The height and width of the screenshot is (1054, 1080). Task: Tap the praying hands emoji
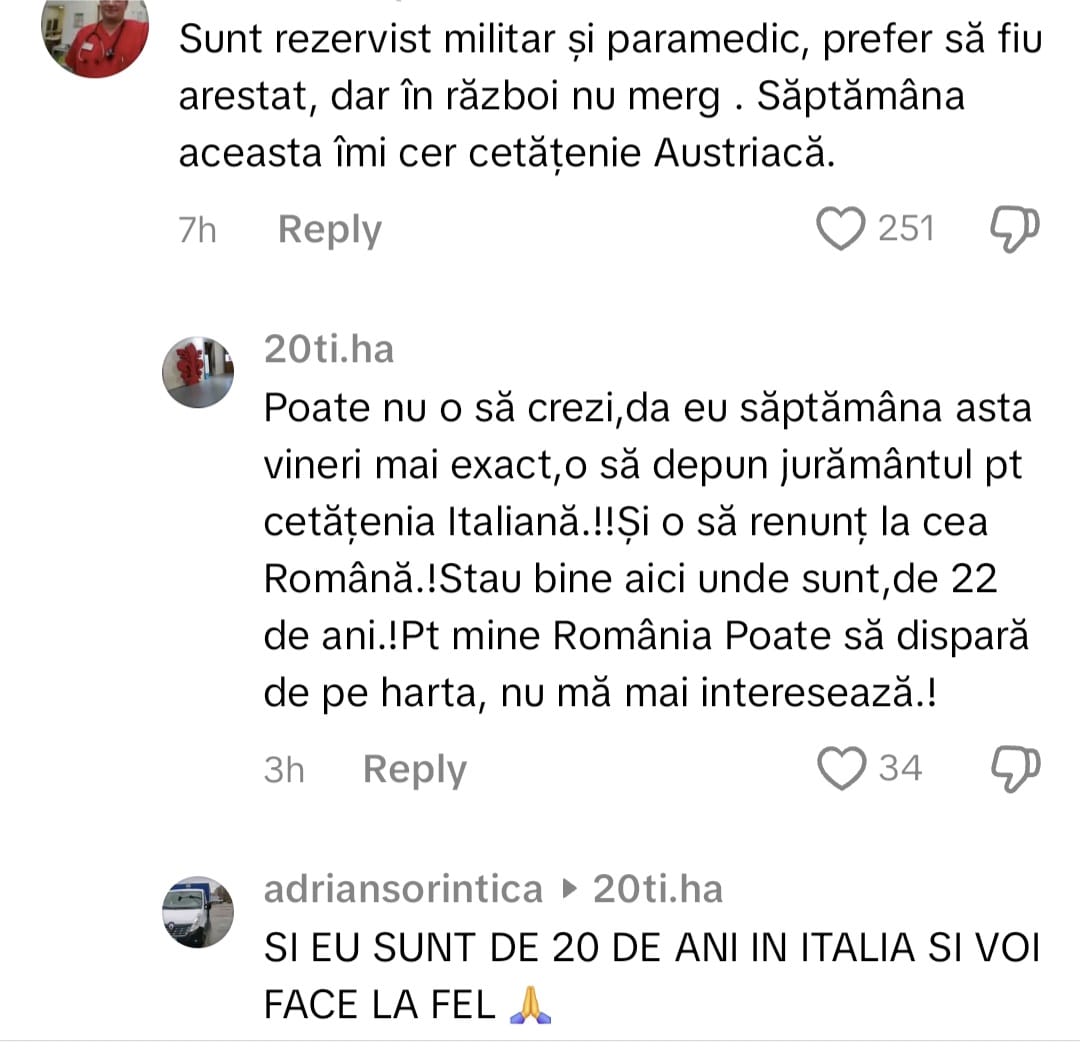[530, 1005]
